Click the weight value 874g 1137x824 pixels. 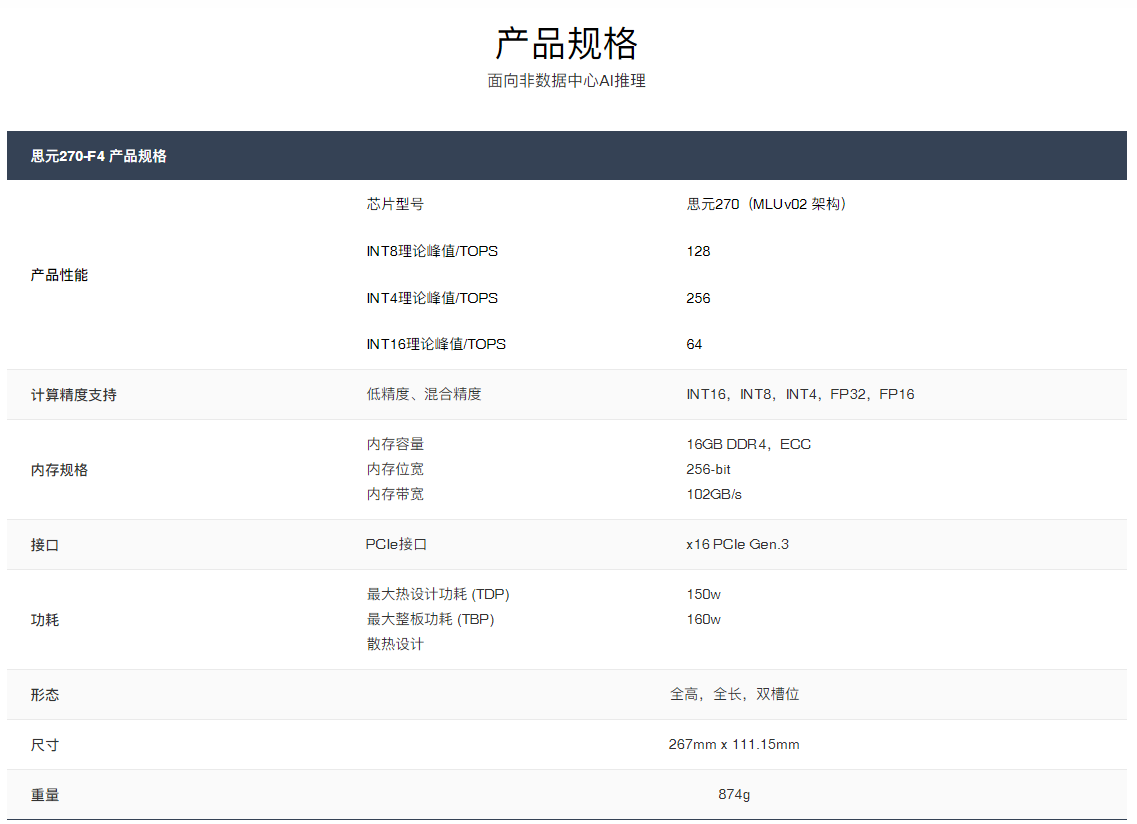pyautogui.click(x=734, y=794)
